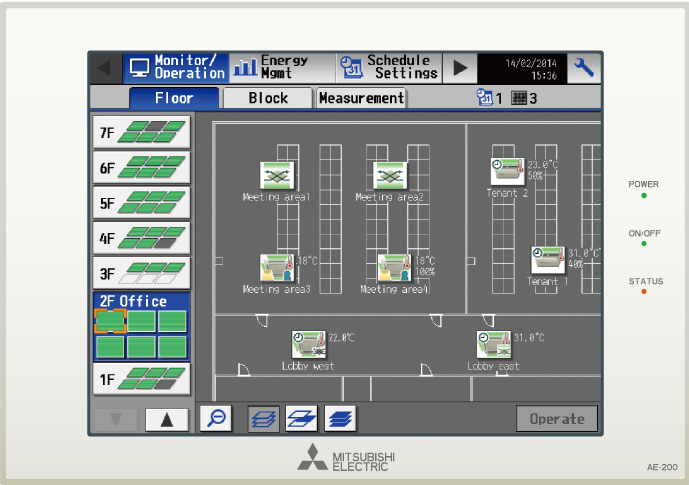Select the orange-highlighted 2F area tile
Image resolution: width=689 pixels, height=485 pixels.
pos(110,321)
